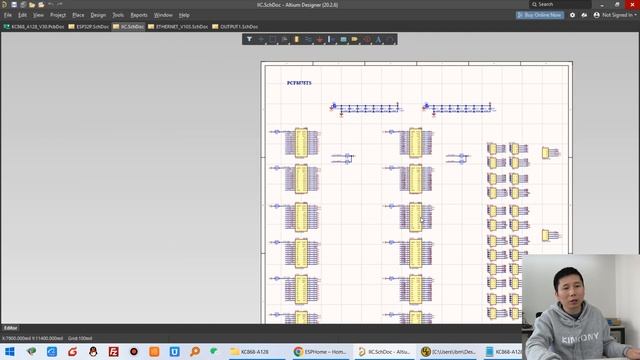Switch to IIC.SchDoc Altium taskbar item
640x360 pixels.
click(384, 351)
